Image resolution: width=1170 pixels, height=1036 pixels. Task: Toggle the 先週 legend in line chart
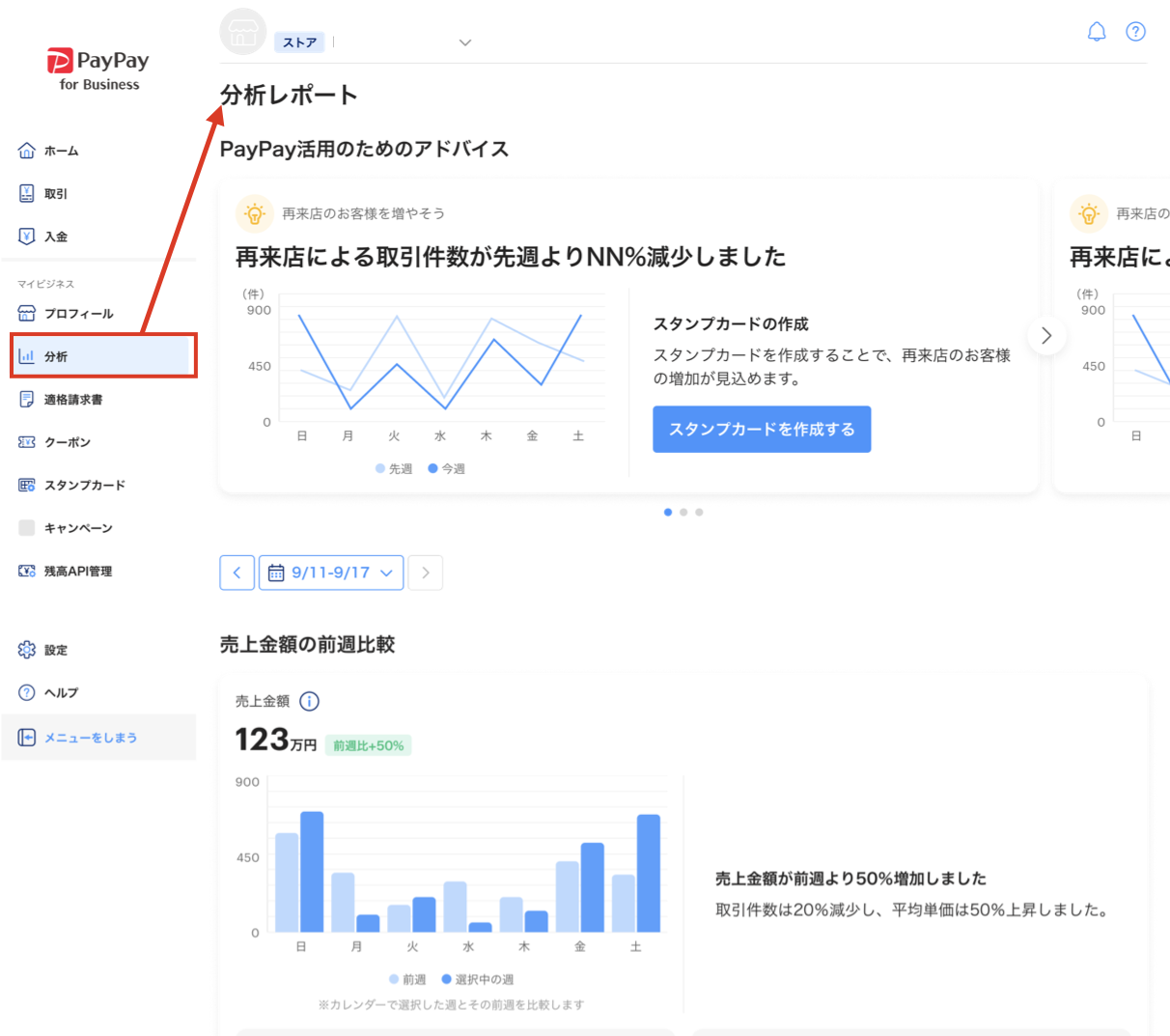point(394,468)
